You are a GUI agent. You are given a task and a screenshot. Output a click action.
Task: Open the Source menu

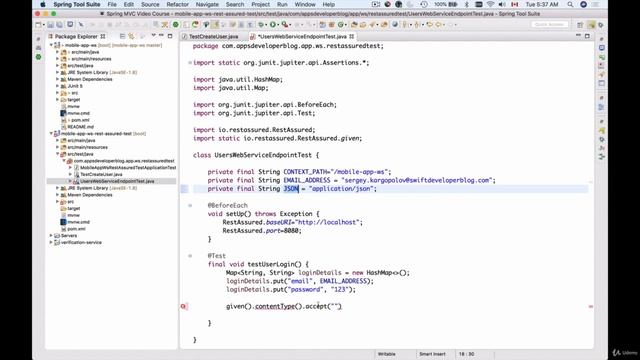pyautogui.click(x=150, y=4)
